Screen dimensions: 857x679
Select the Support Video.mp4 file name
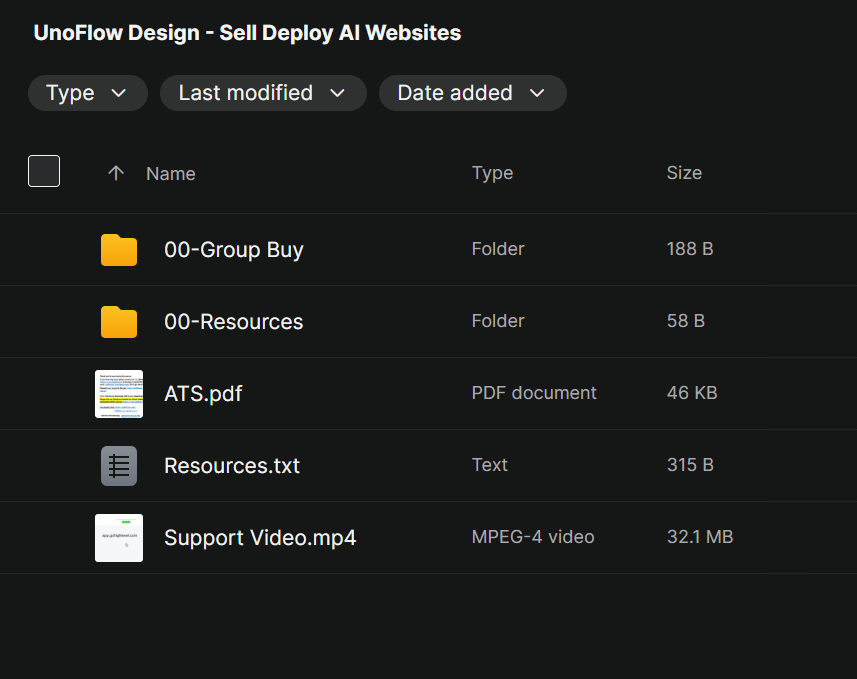point(260,538)
